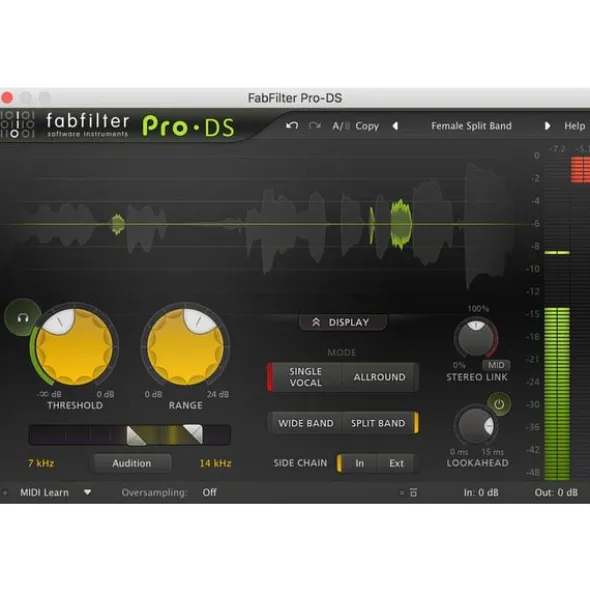Go to next preset with right arrow

[547, 126]
